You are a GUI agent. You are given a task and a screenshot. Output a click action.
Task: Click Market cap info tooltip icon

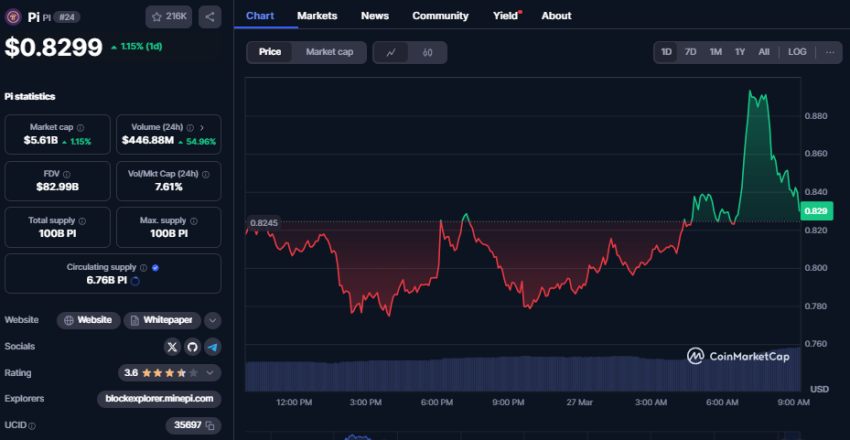click(x=80, y=128)
